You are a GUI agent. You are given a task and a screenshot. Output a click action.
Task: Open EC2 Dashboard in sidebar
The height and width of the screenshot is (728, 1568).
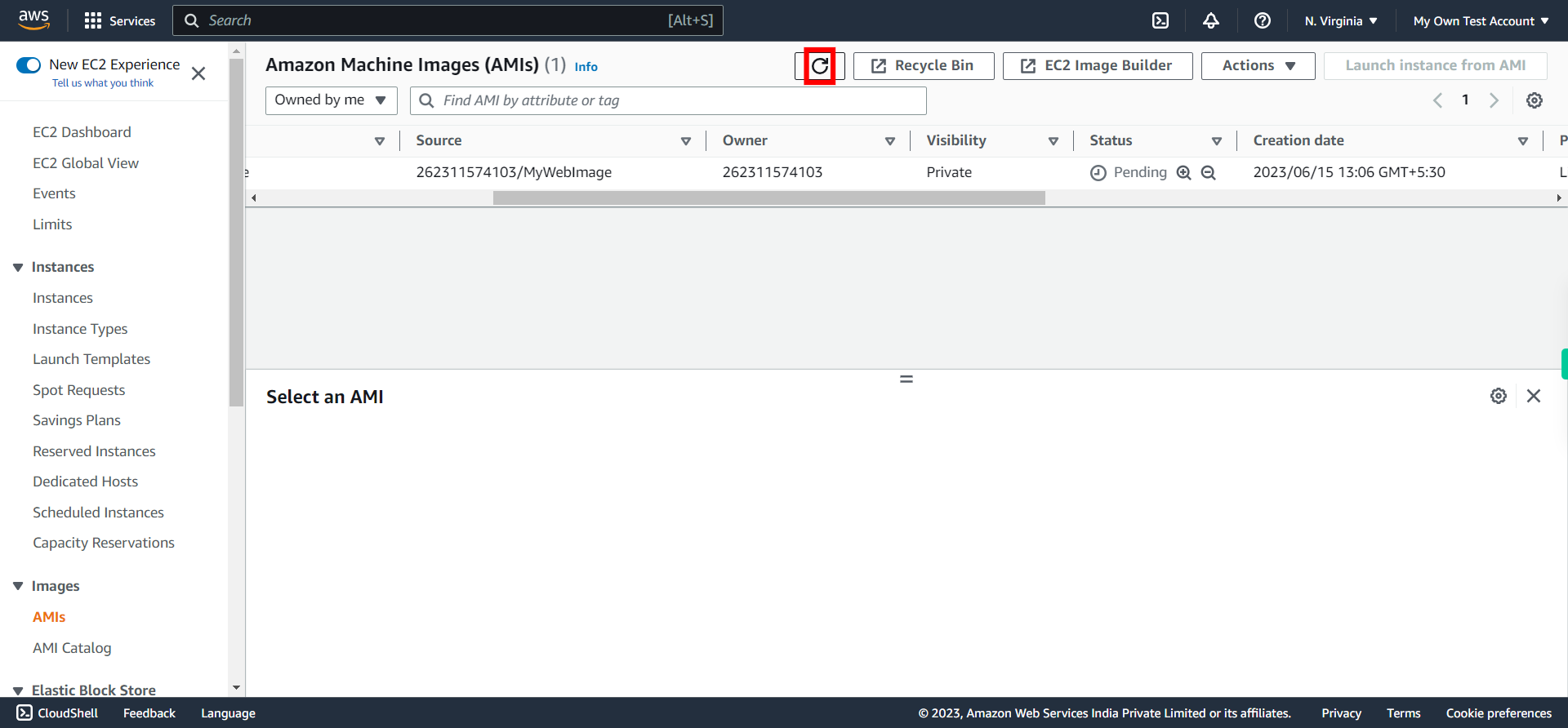tap(82, 132)
